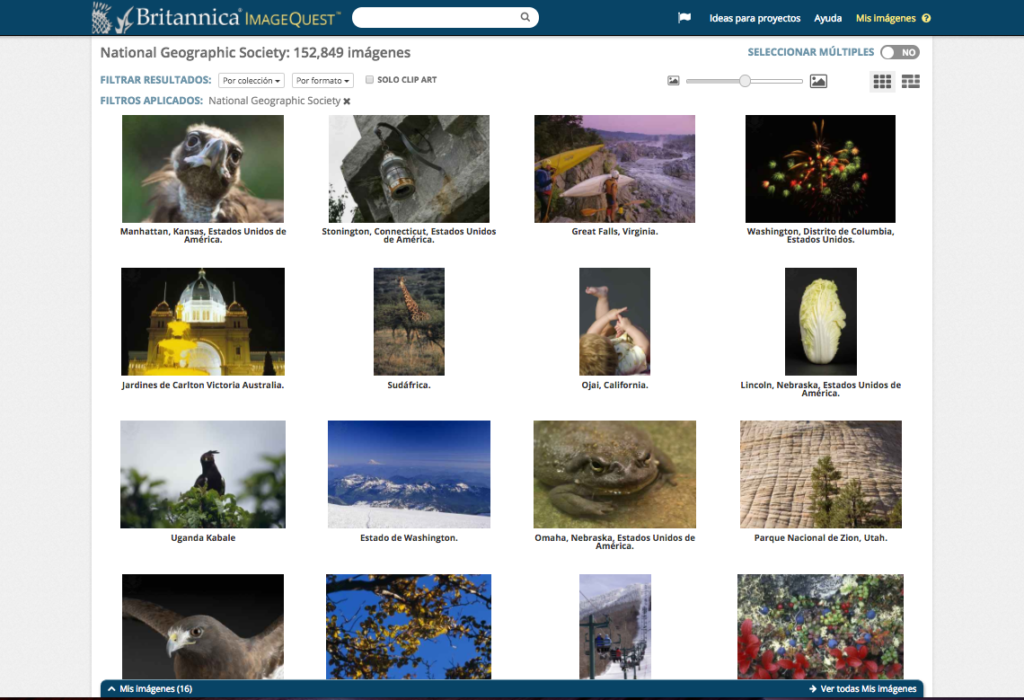Enable the SOLO CLIP ART checkbox
Image resolution: width=1024 pixels, height=700 pixels.
[369, 79]
